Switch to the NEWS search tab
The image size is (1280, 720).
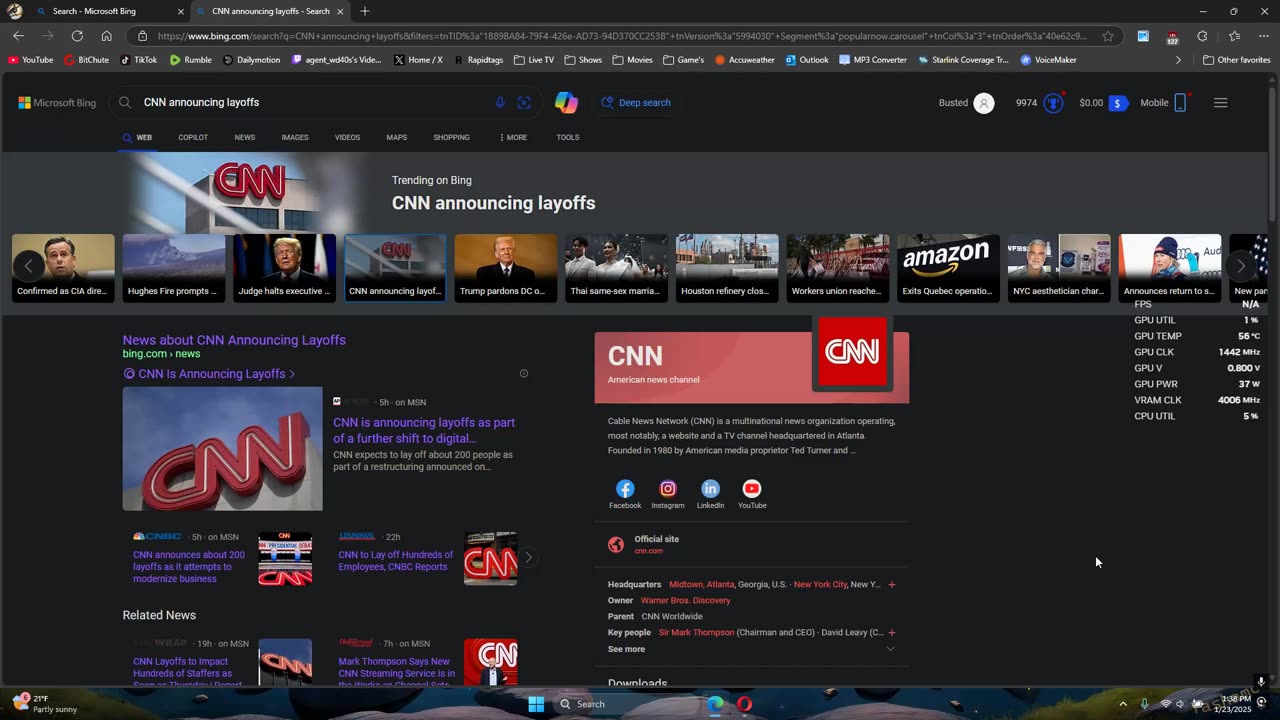point(245,137)
